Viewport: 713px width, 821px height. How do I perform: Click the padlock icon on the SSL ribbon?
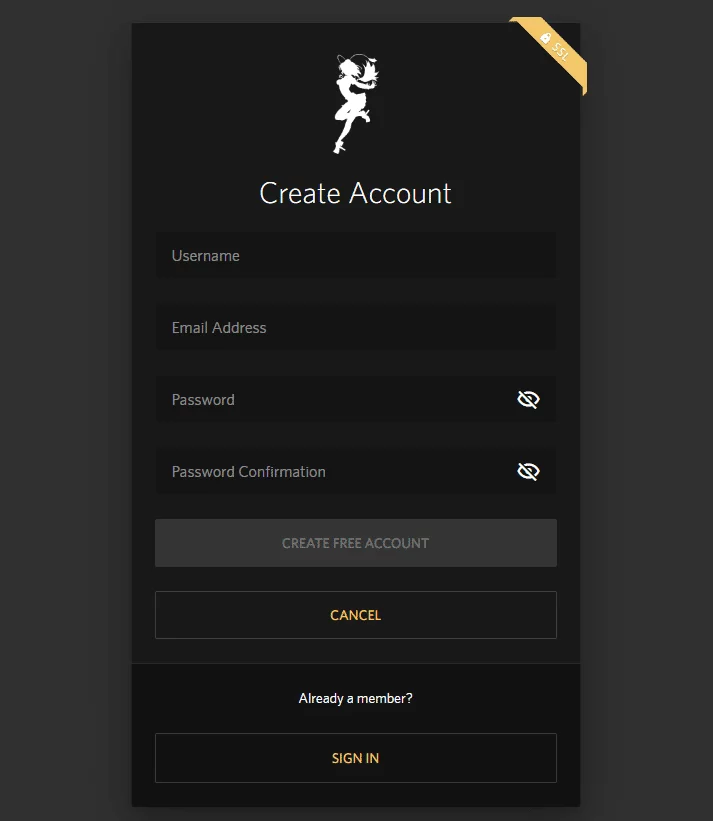[545, 38]
